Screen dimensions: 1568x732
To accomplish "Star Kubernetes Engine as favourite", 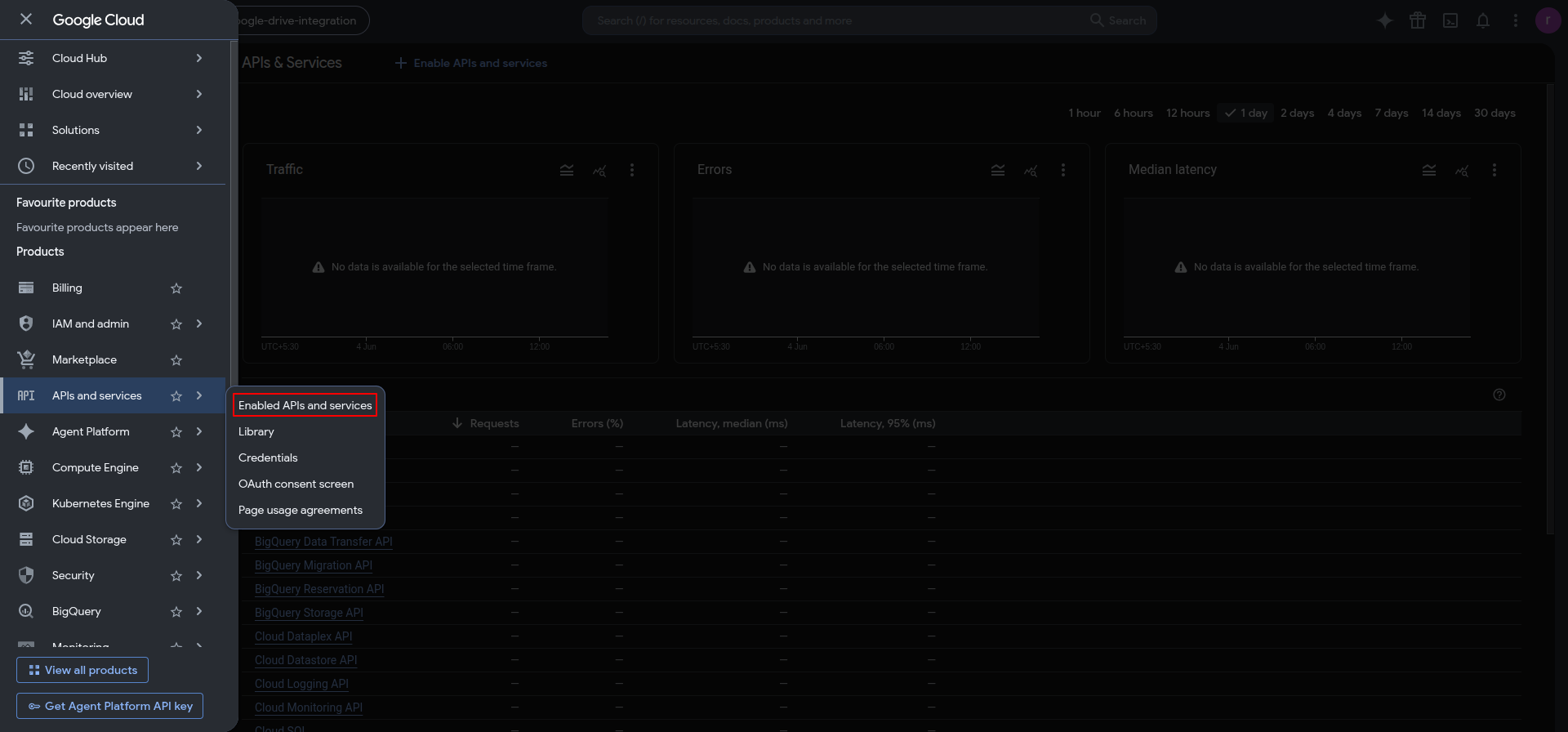I will [176, 504].
